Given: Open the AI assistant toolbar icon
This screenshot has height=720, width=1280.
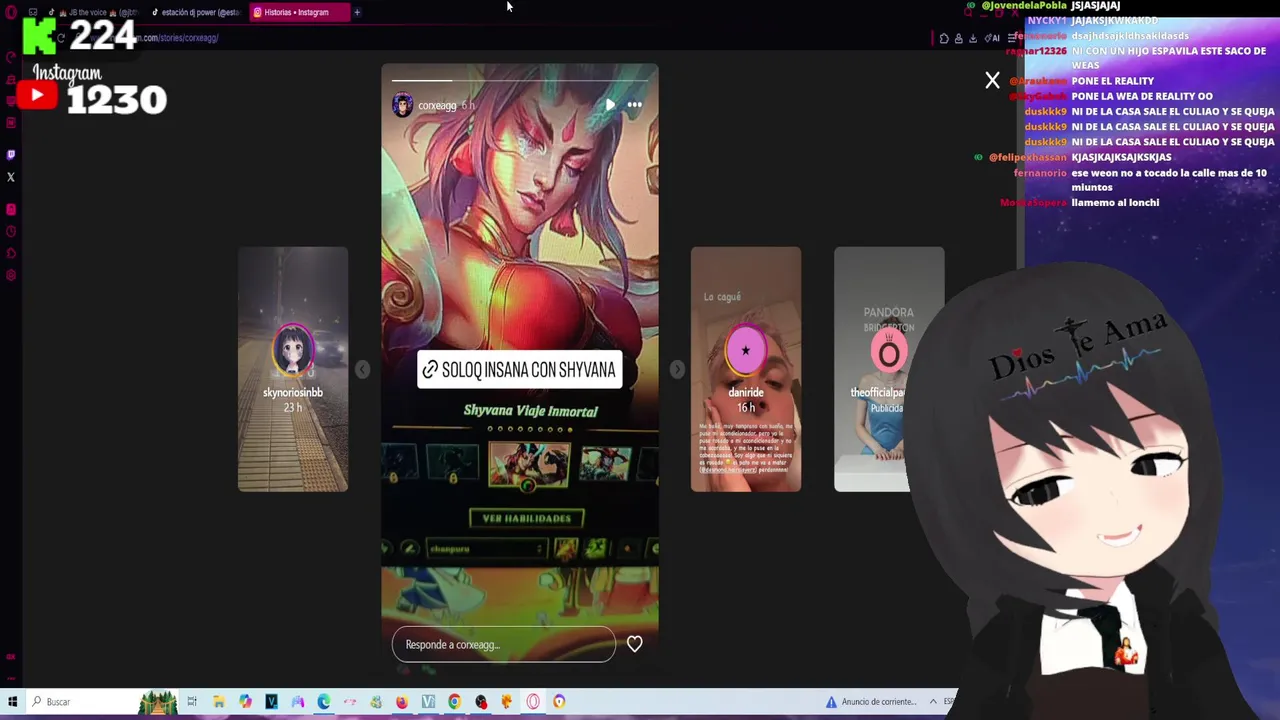Looking at the screenshot, I should [x=992, y=38].
